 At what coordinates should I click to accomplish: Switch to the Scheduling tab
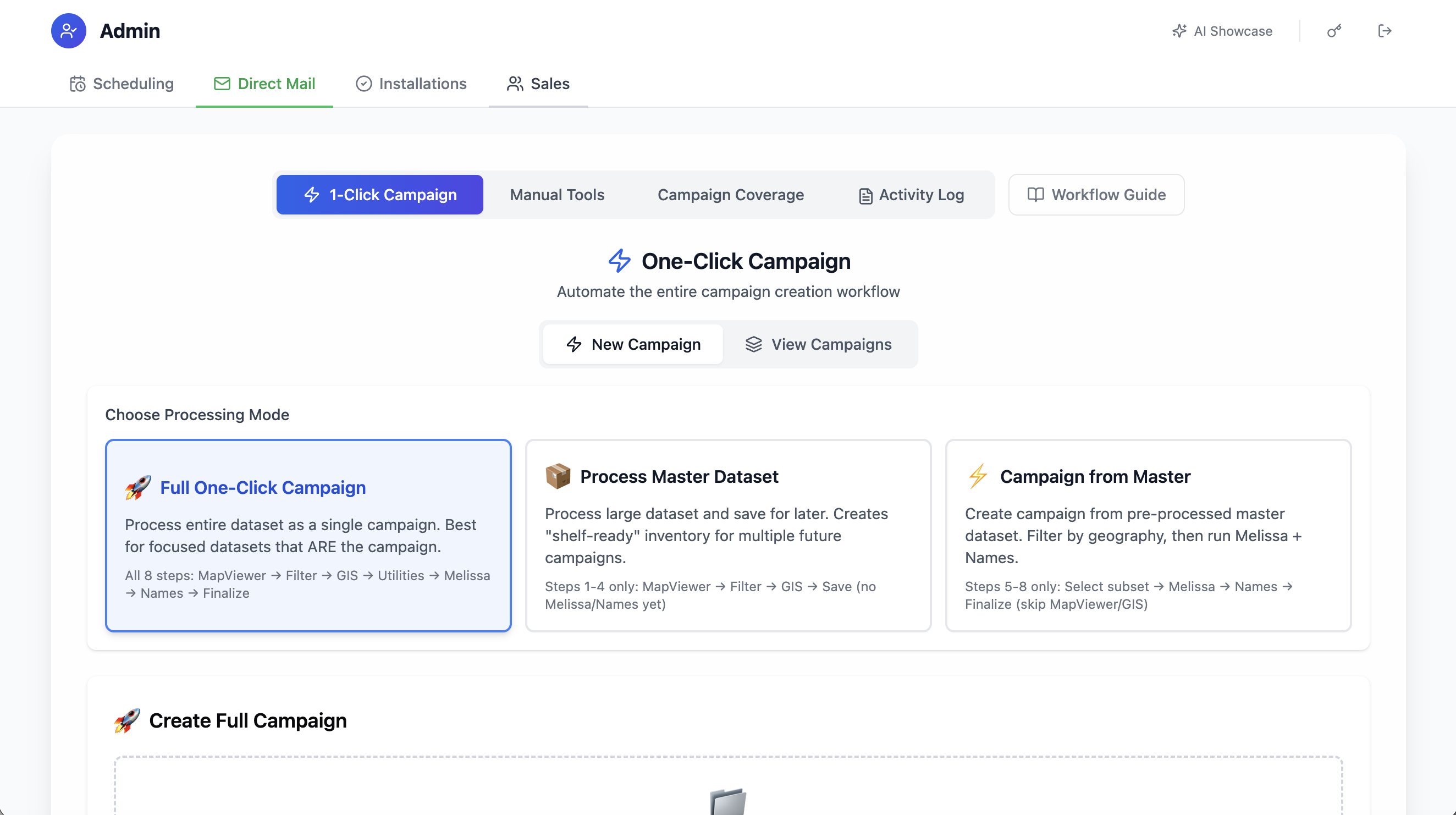(122, 84)
